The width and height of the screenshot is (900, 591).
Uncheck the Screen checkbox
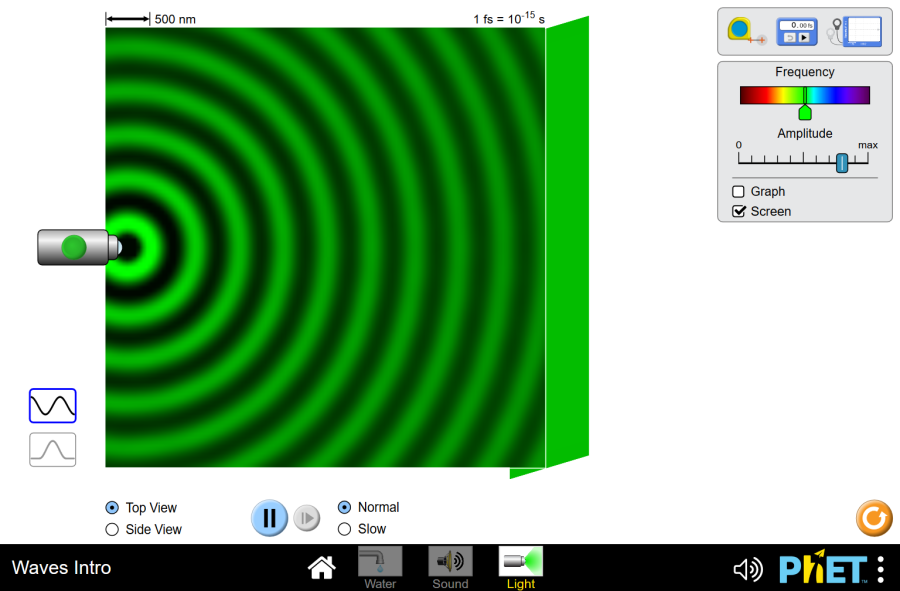(740, 212)
